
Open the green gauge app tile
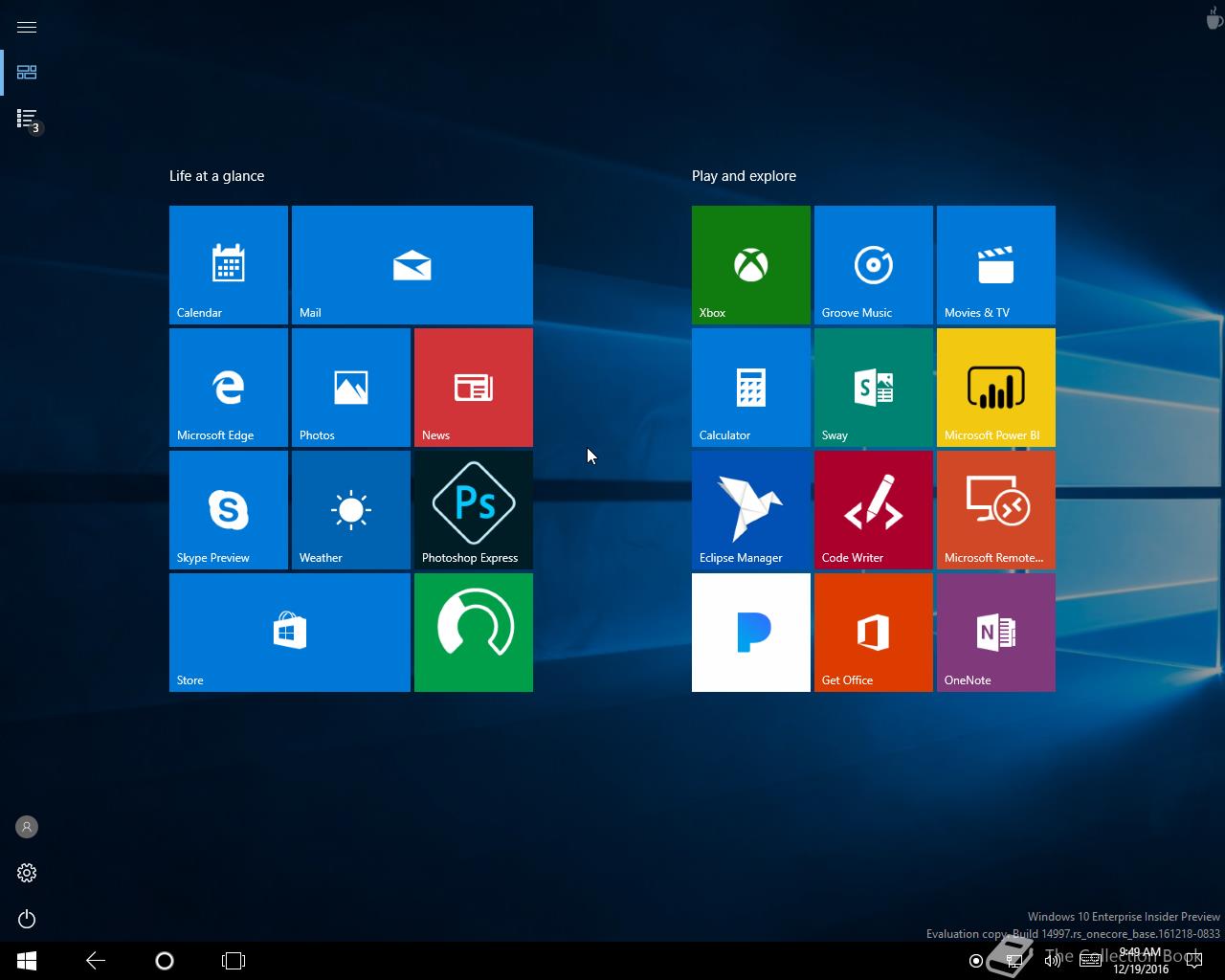474,633
